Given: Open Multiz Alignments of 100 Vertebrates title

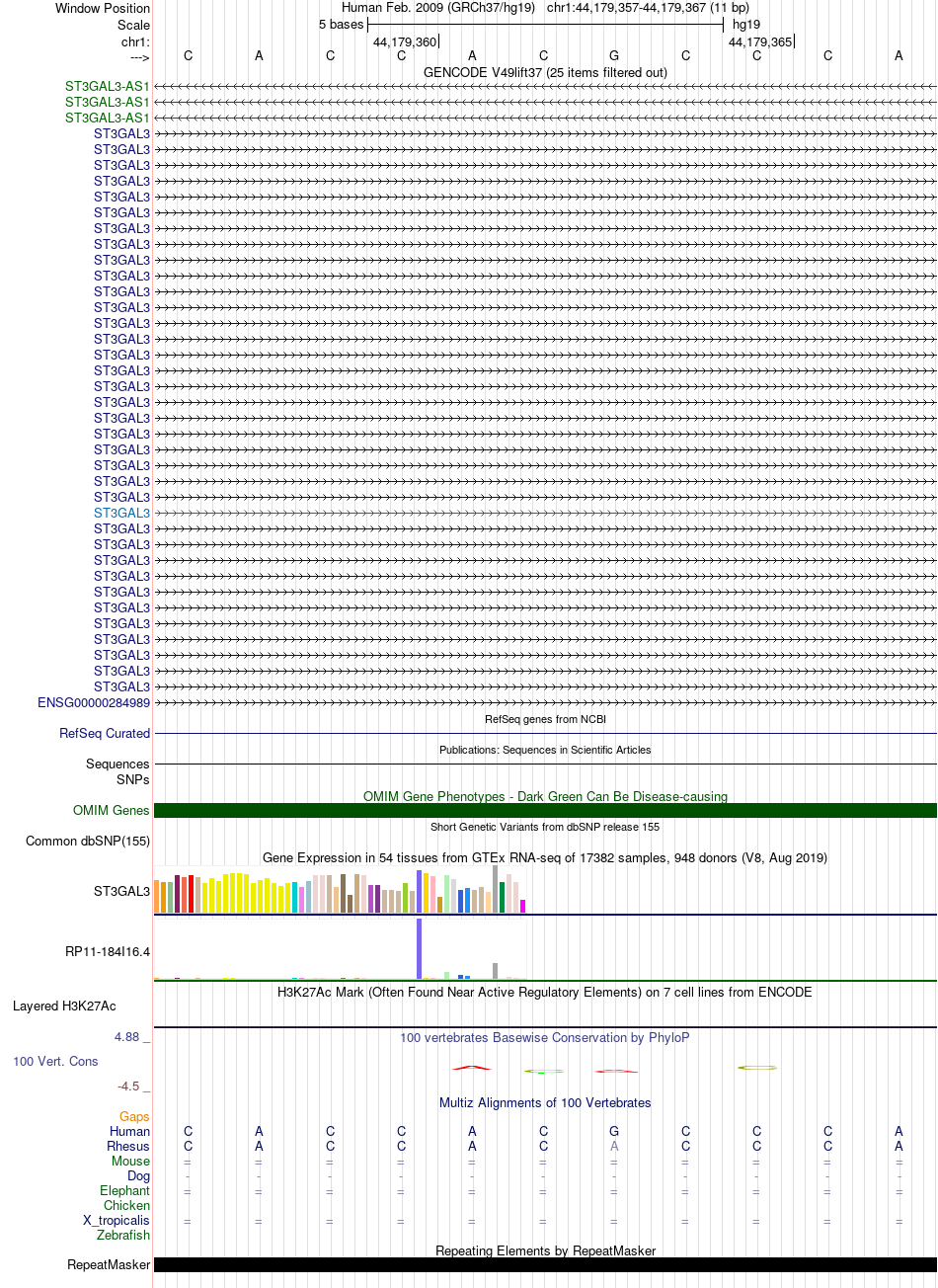Looking at the screenshot, I should pos(545,1102).
